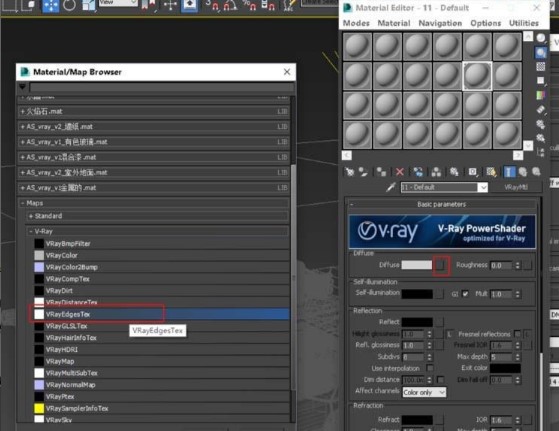This screenshot has width=559, height=431.
Task: Pick material from object with eyedropper
Action: (391, 187)
